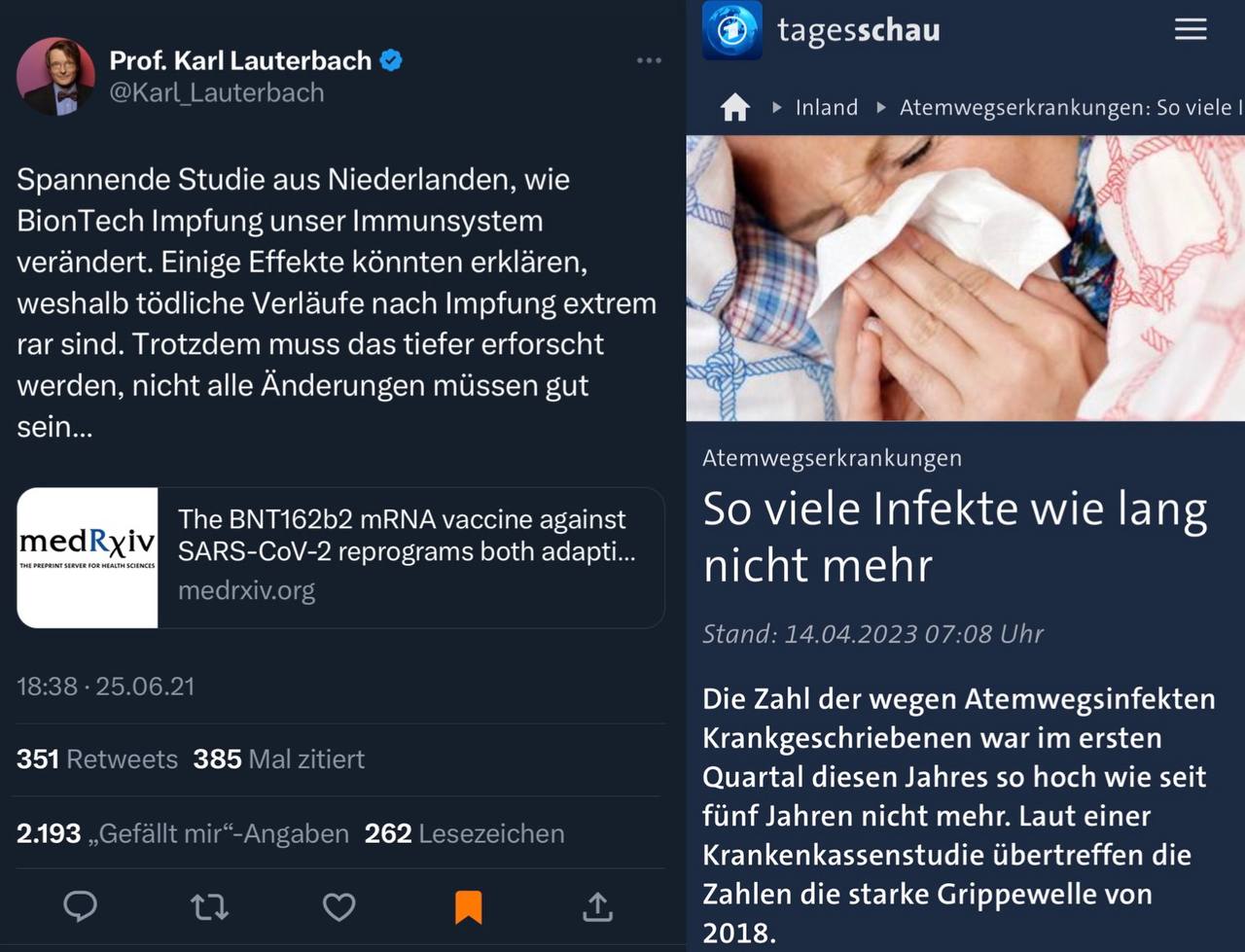This screenshot has height=952, width=1245.
Task: Retweet the Lauterbach tweet
Action: click(x=209, y=906)
